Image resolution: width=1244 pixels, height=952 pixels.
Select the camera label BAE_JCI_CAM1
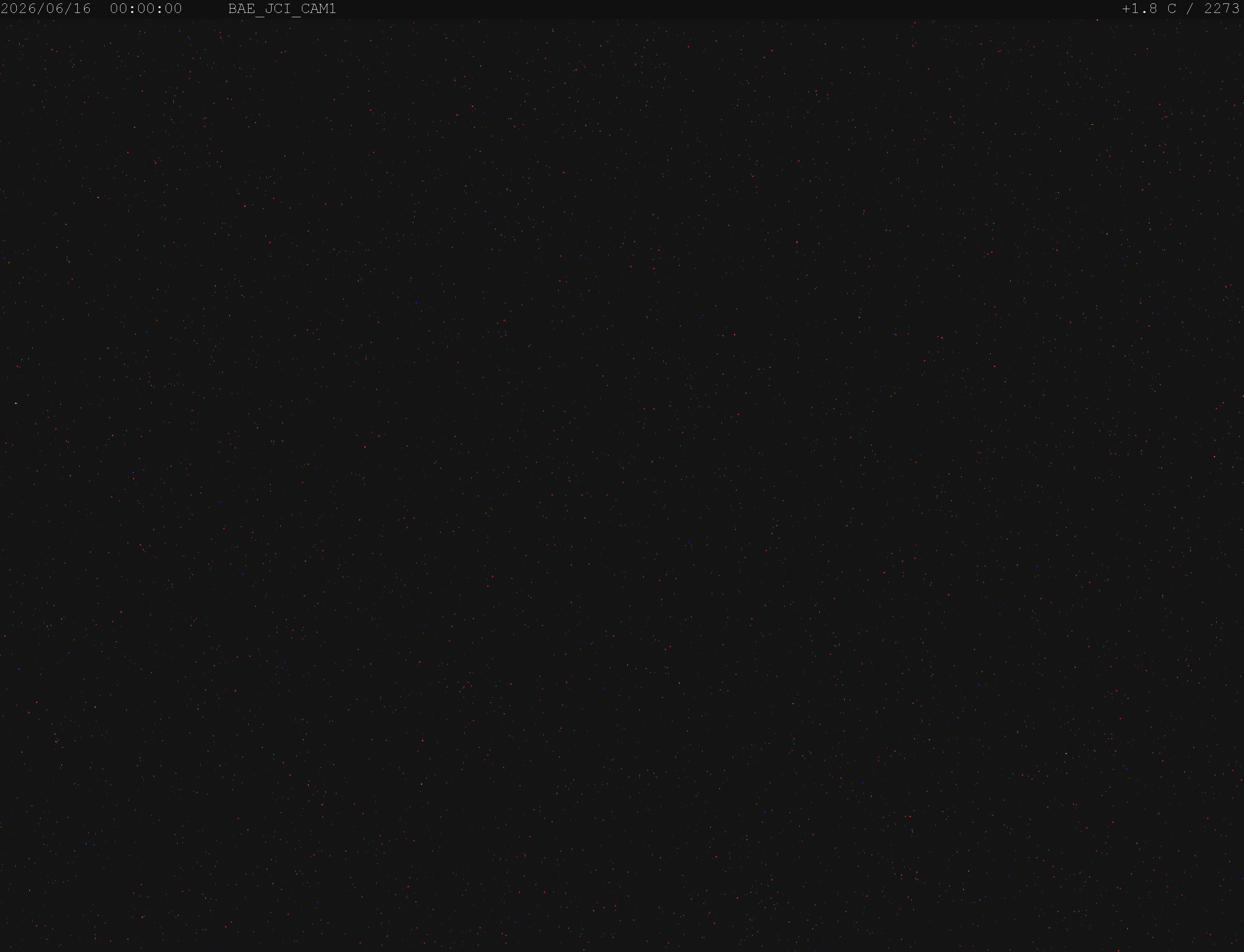[x=282, y=9]
